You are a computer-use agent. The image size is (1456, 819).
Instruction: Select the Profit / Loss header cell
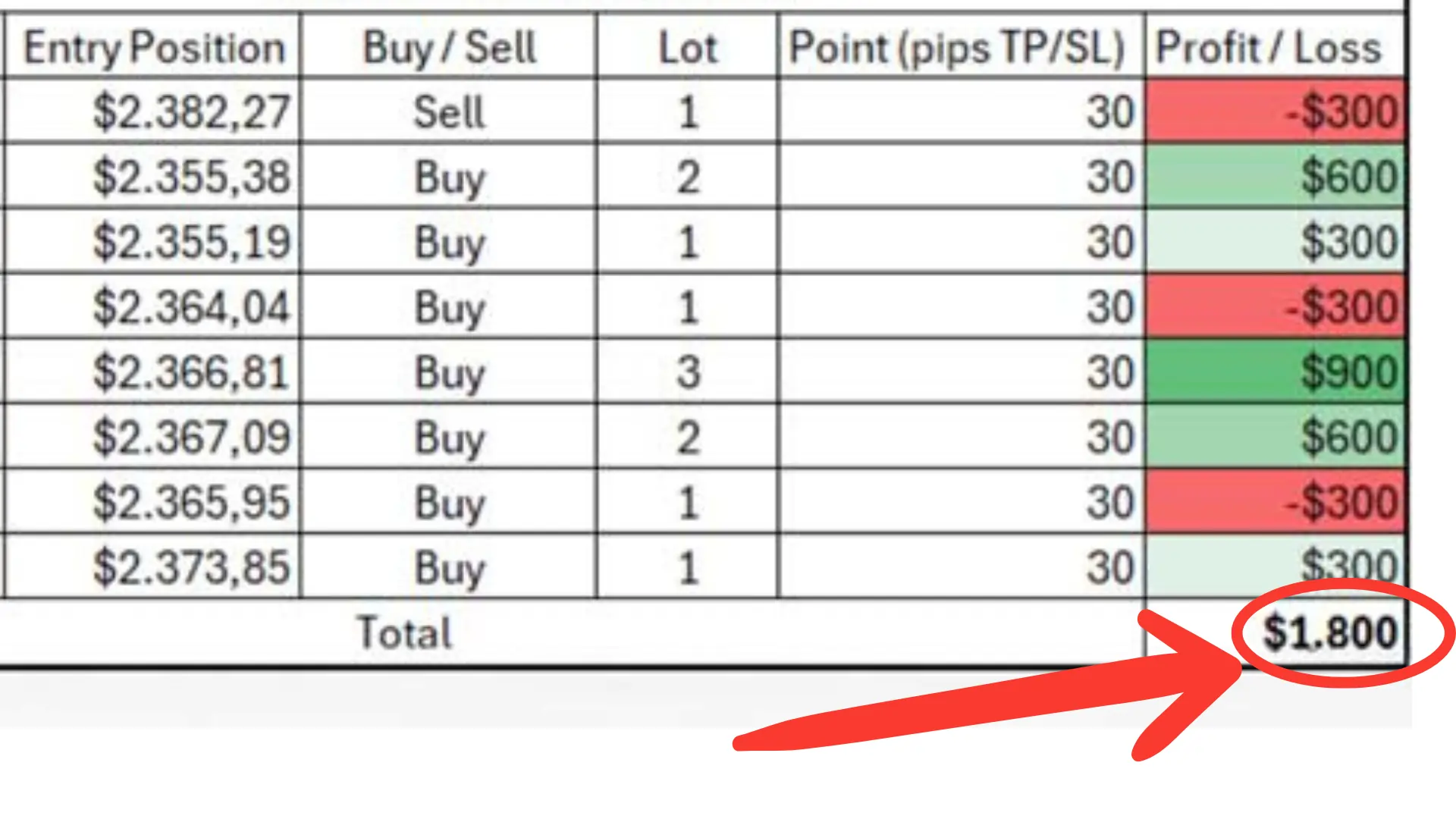[1276, 45]
